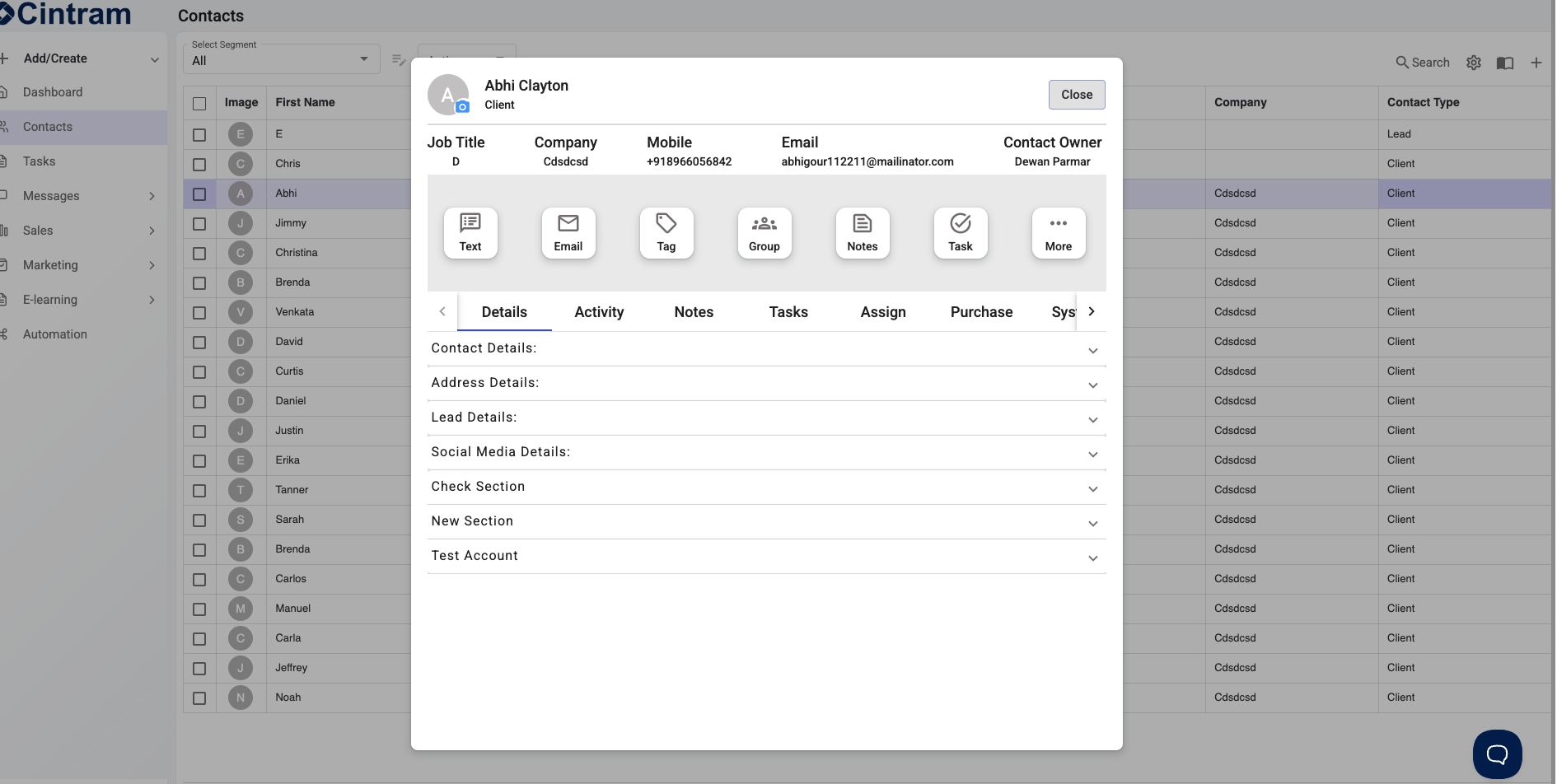Click the Close button on the popup
The height and width of the screenshot is (784, 1557).
(1076, 94)
